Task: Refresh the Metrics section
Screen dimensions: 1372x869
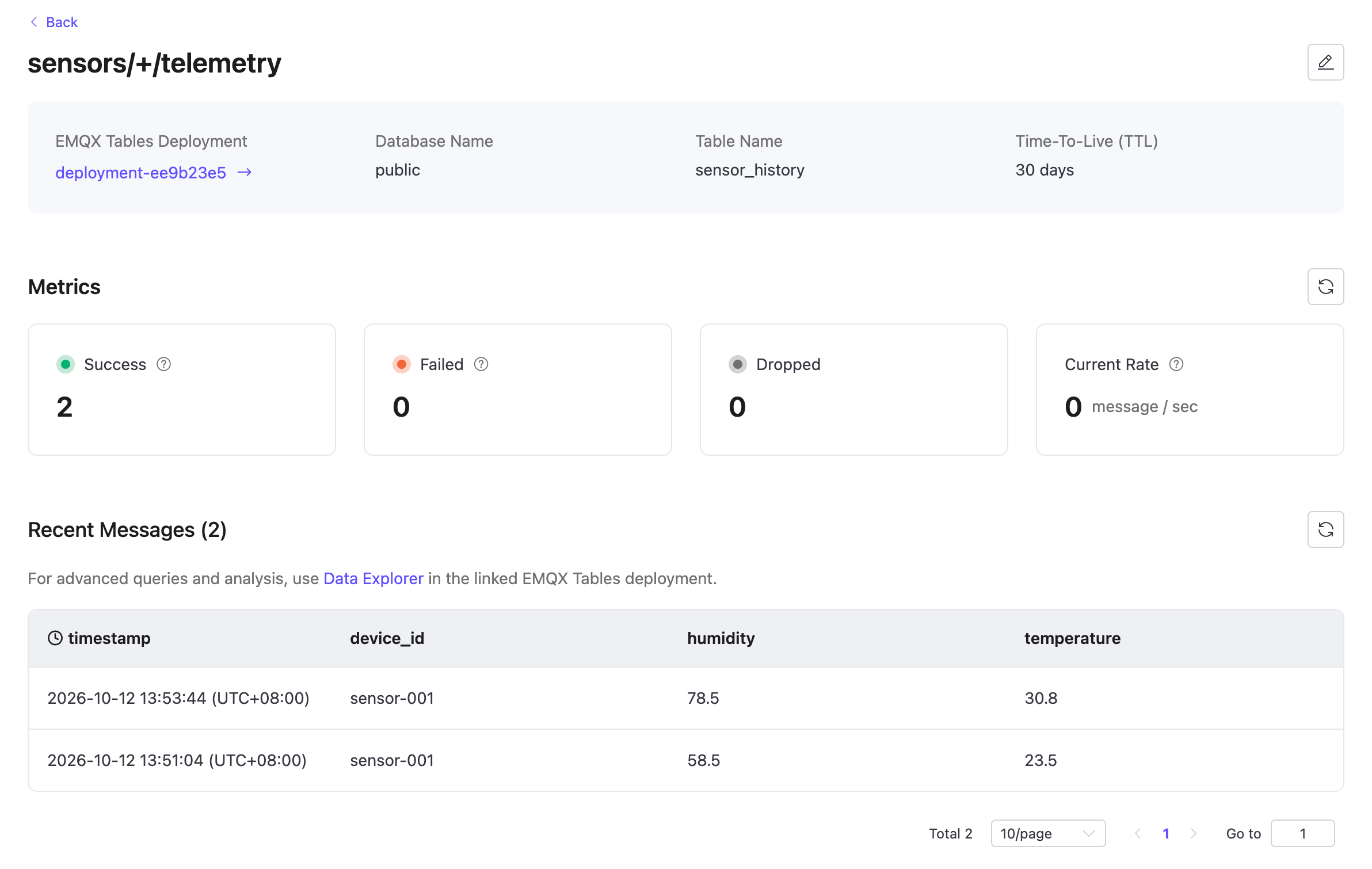Action: [1325, 287]
